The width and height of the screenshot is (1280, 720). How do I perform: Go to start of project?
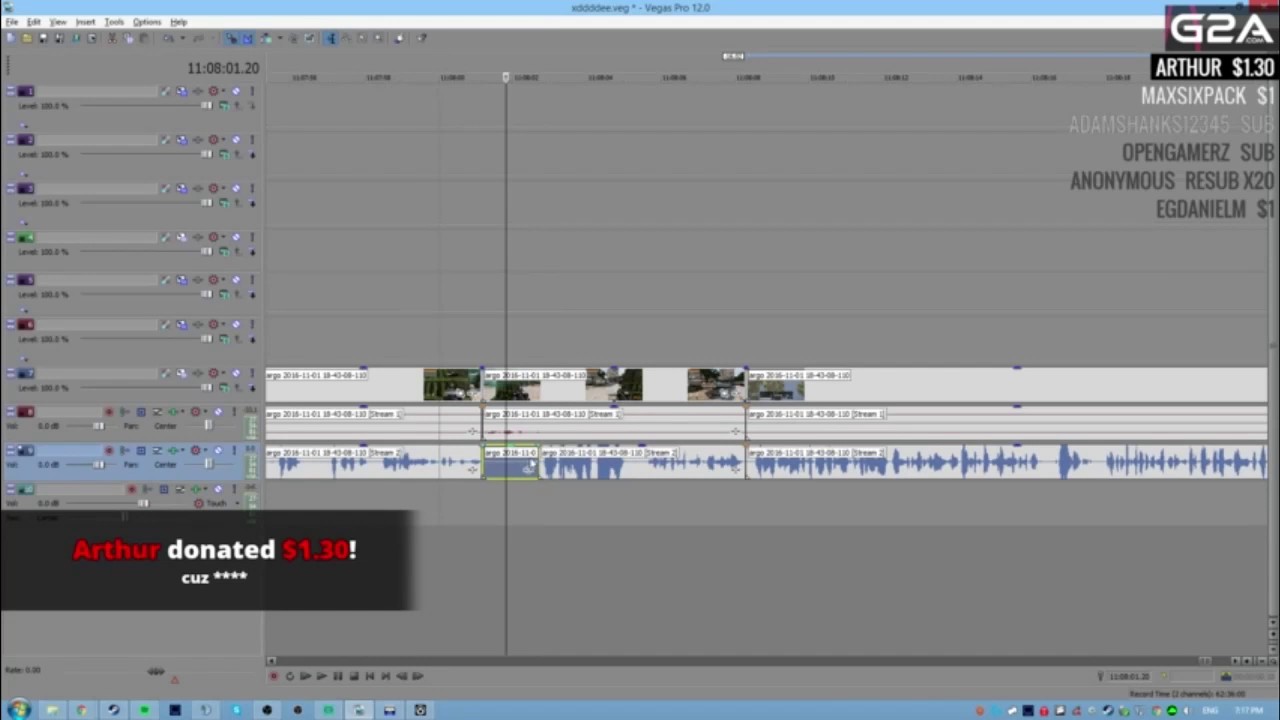click(x=369, y=676)
